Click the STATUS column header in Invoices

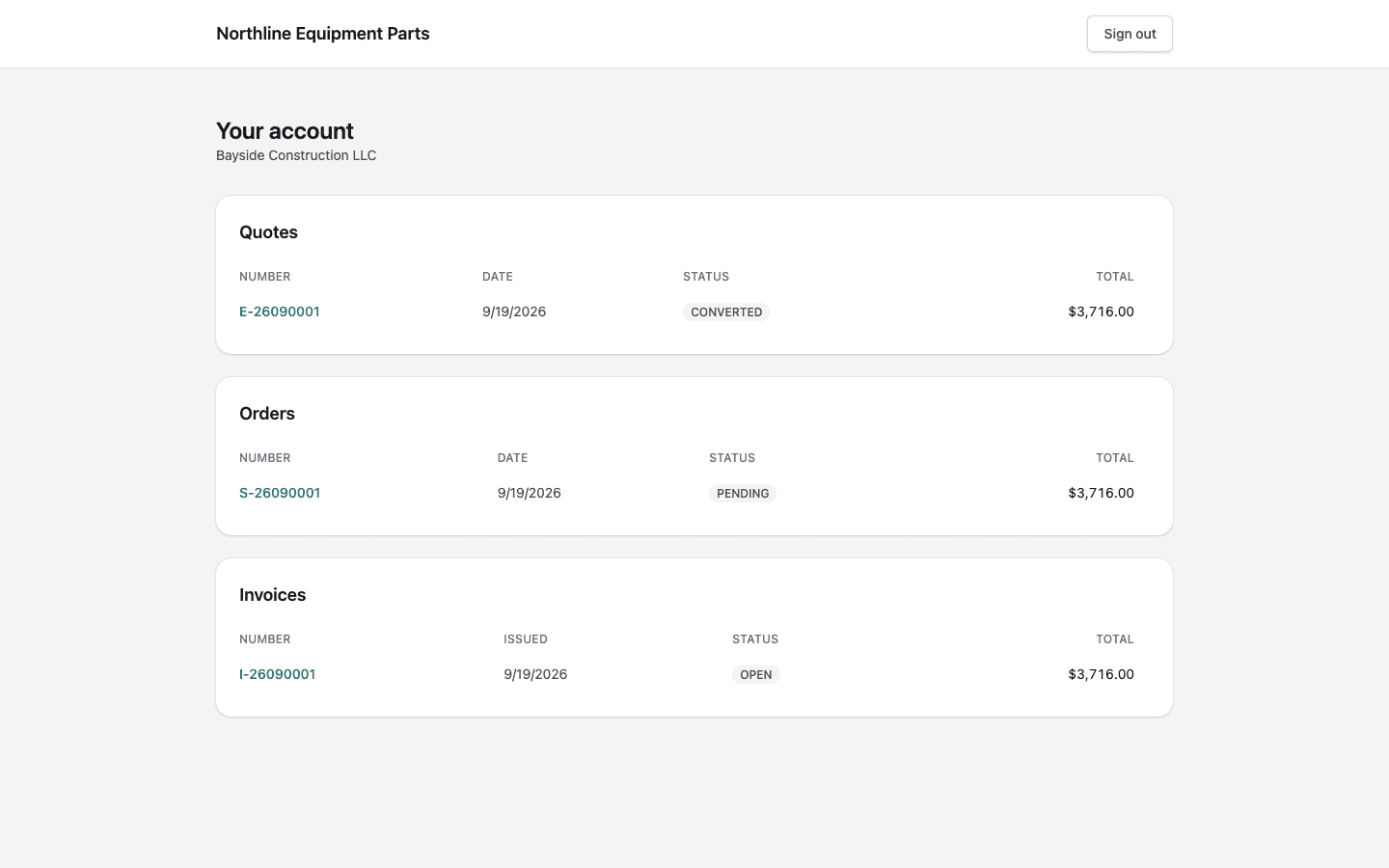(755, 639)
